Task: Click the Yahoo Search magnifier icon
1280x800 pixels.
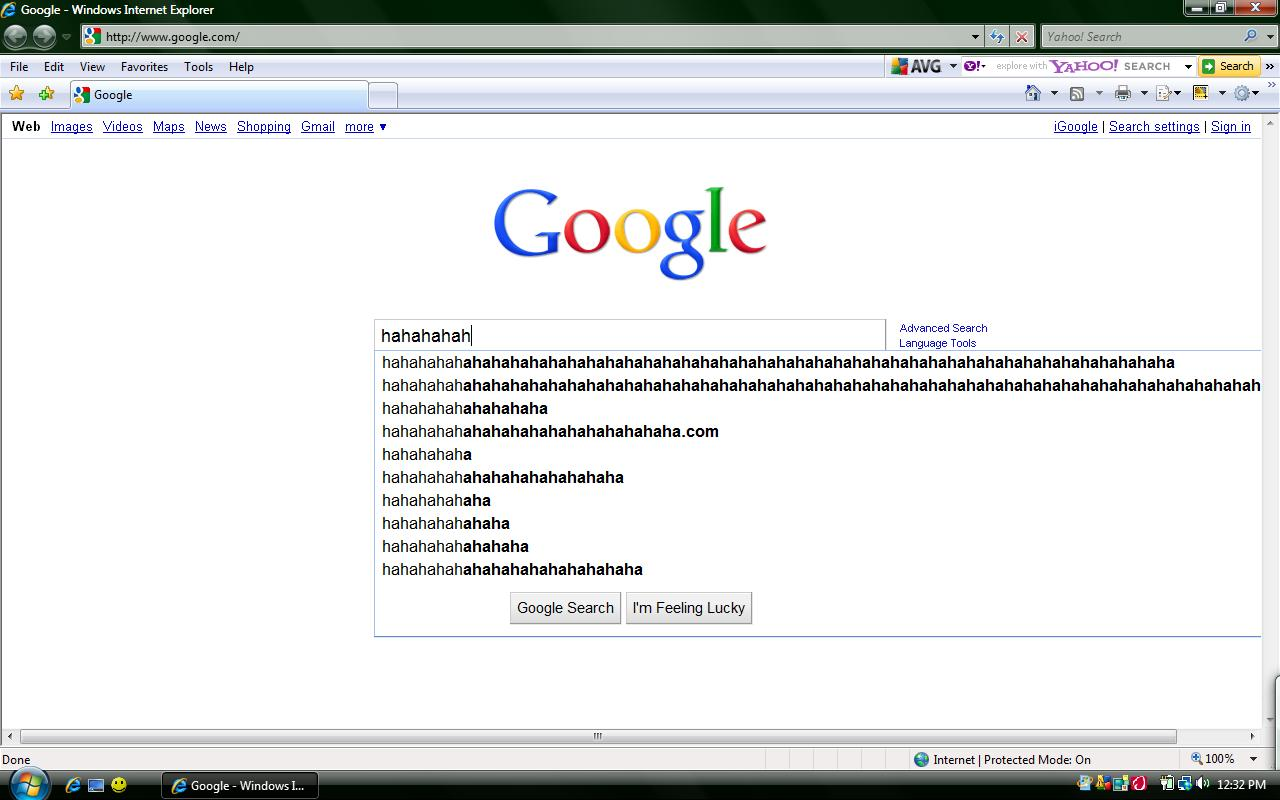Action: pyautogui.click(x=1251, y=36)
